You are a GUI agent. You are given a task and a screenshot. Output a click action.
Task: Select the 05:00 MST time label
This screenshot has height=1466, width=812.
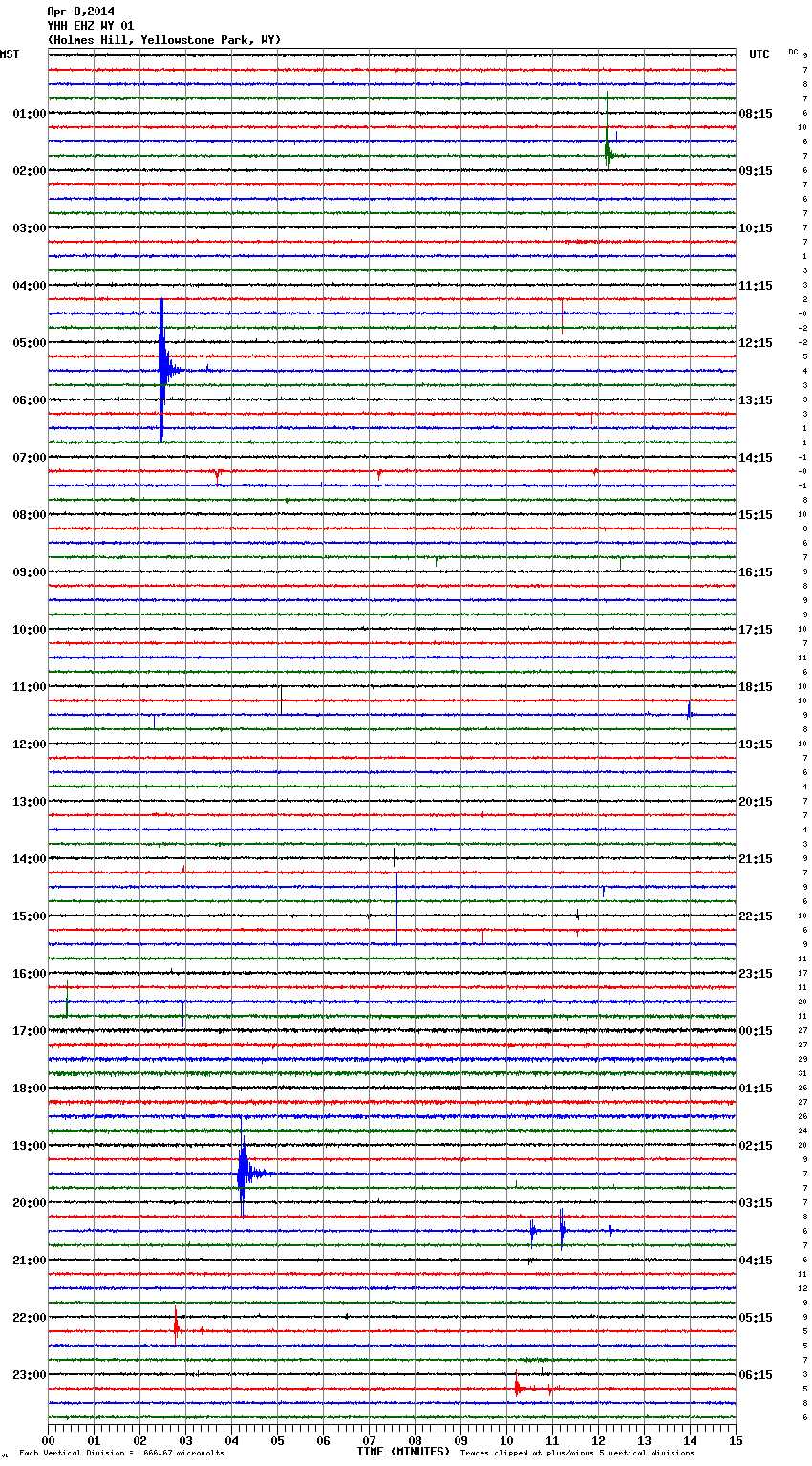(x=30, y=343)
